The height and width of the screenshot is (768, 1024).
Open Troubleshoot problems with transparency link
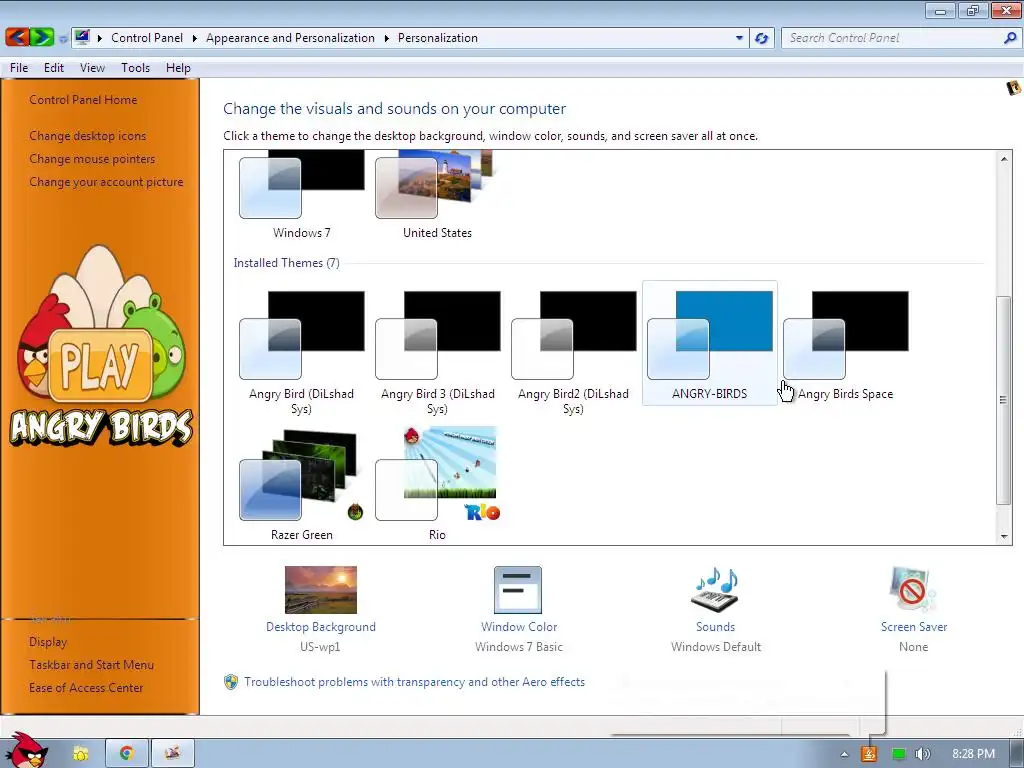415,682
